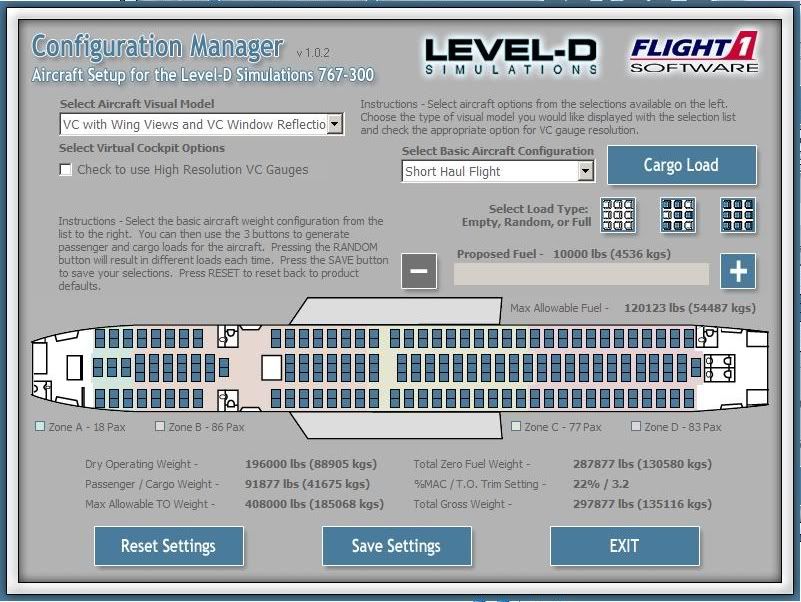Save settings with the Save Settings button
The height and width of the screenshot is (602, 801).
[x=396, y=546]
